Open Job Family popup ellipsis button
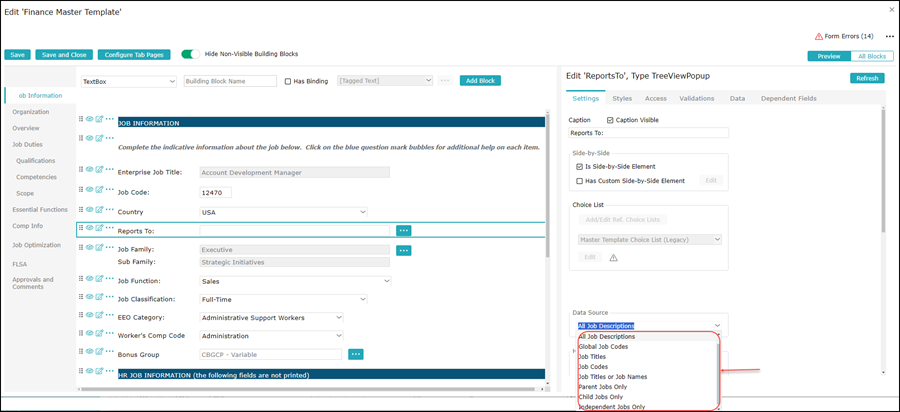900x412 pixels. [x=404, y=250]
